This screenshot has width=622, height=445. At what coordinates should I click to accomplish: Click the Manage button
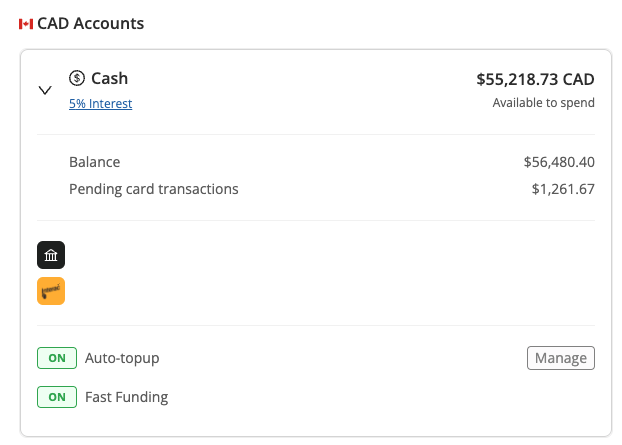pos(561,358)
